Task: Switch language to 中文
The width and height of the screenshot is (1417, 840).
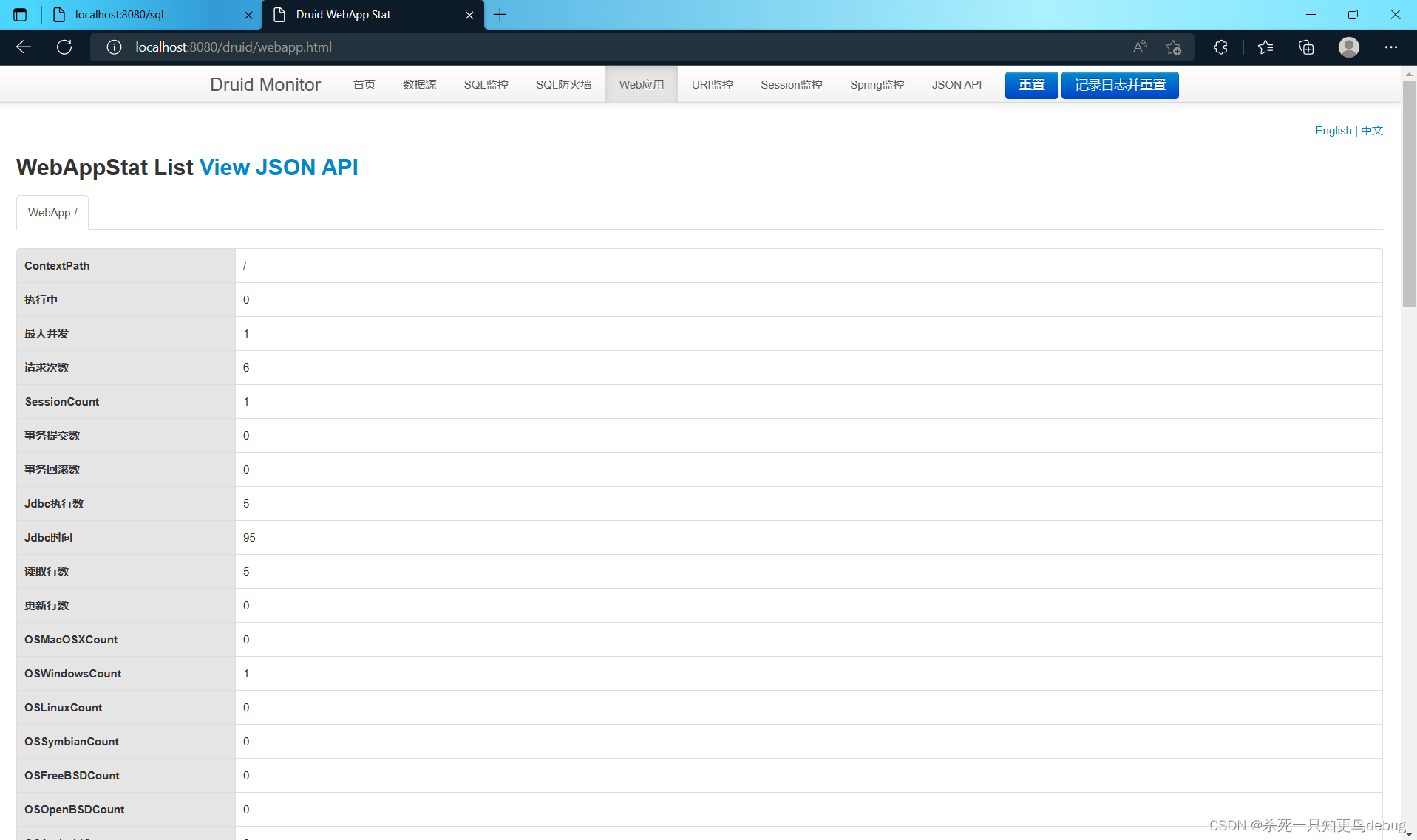Action: (1372, 131)
